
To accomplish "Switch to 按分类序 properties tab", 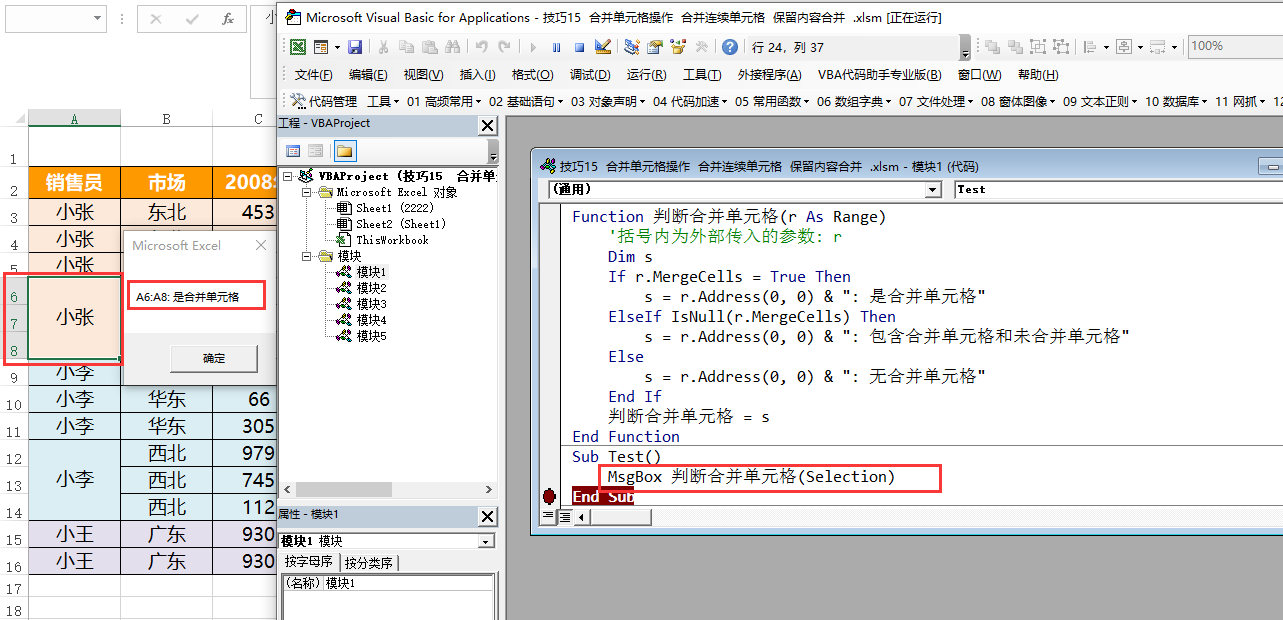I will (x=368, y=562).
